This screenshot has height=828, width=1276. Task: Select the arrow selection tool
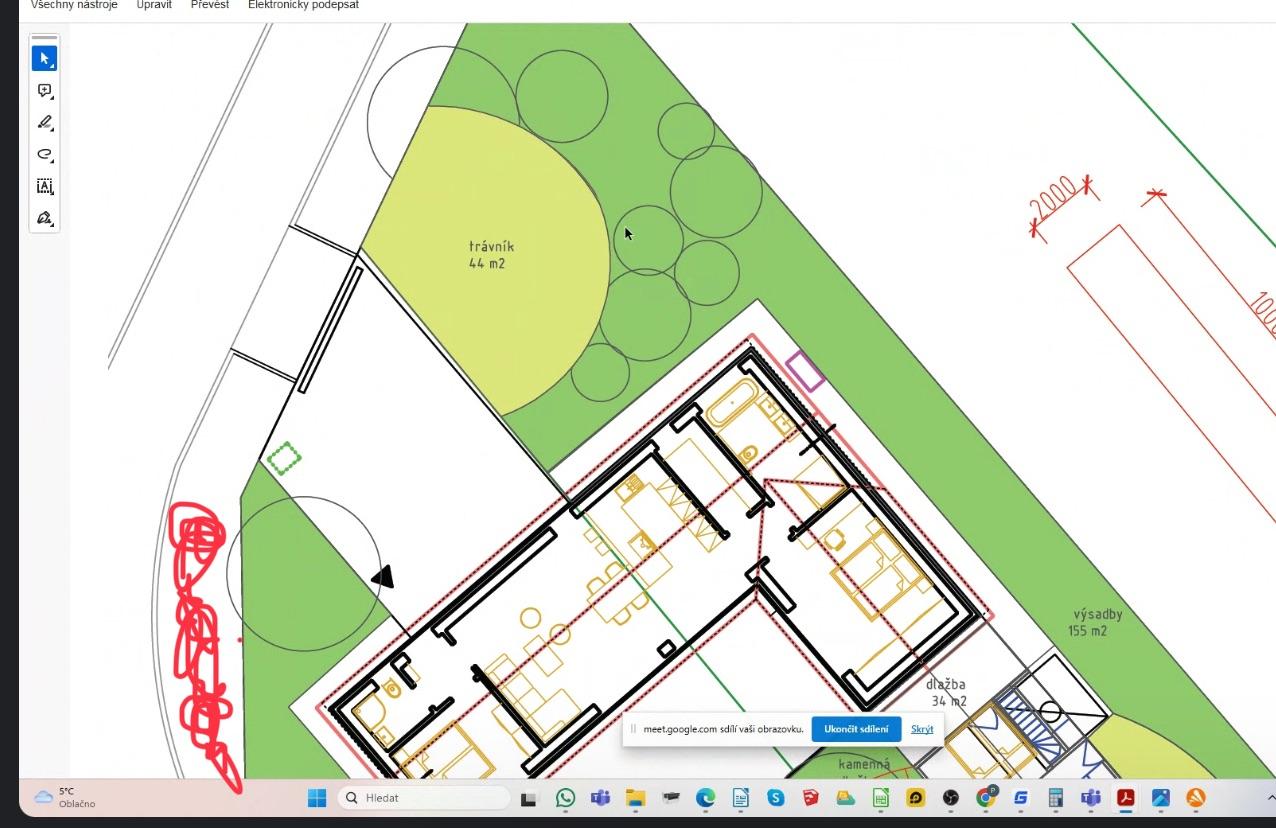[x=44, y=58]
